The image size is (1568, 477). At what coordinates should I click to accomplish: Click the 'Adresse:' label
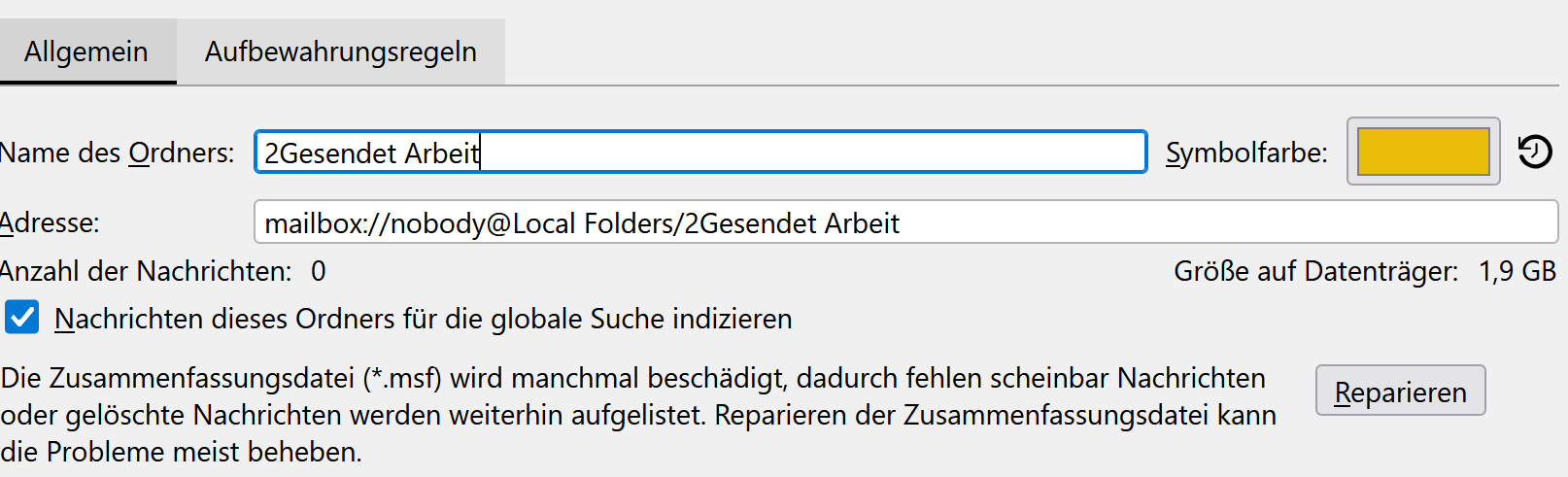click(51, 223)
